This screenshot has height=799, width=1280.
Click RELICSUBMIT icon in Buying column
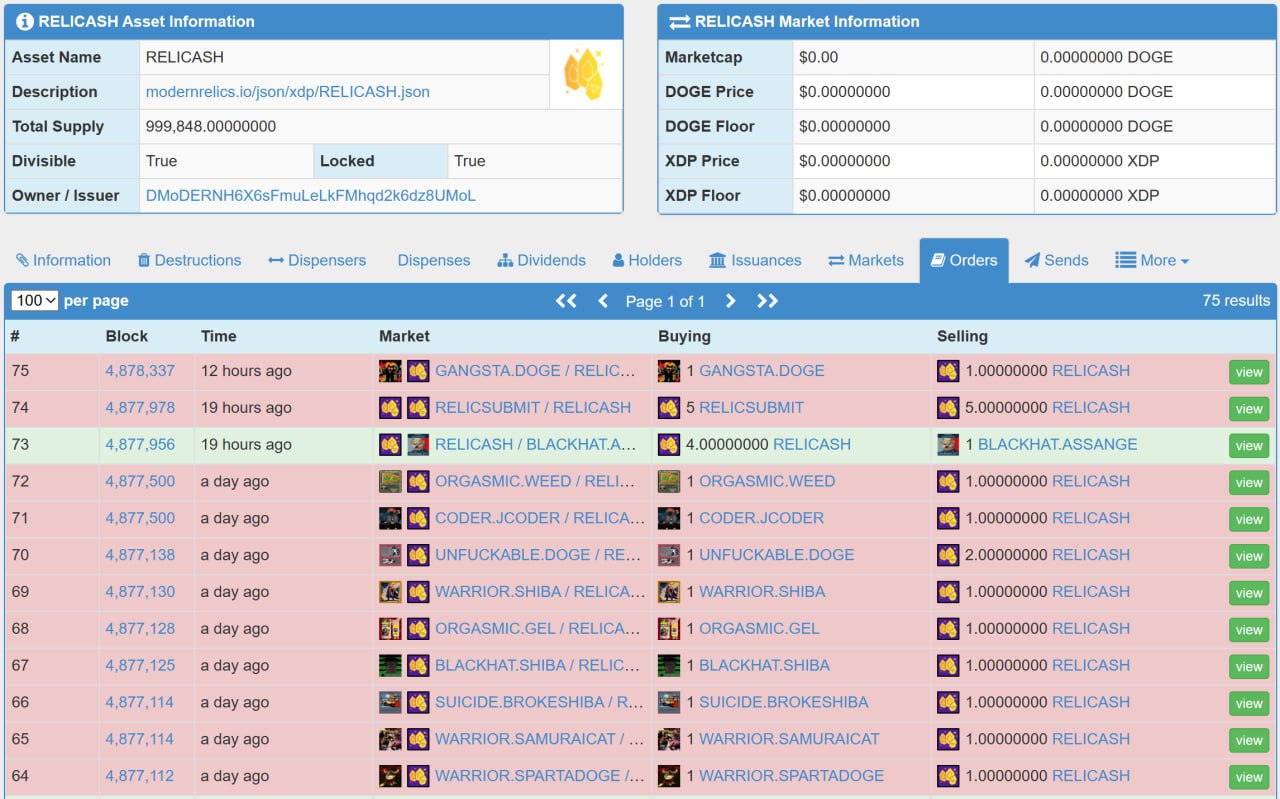click(669, 408)
